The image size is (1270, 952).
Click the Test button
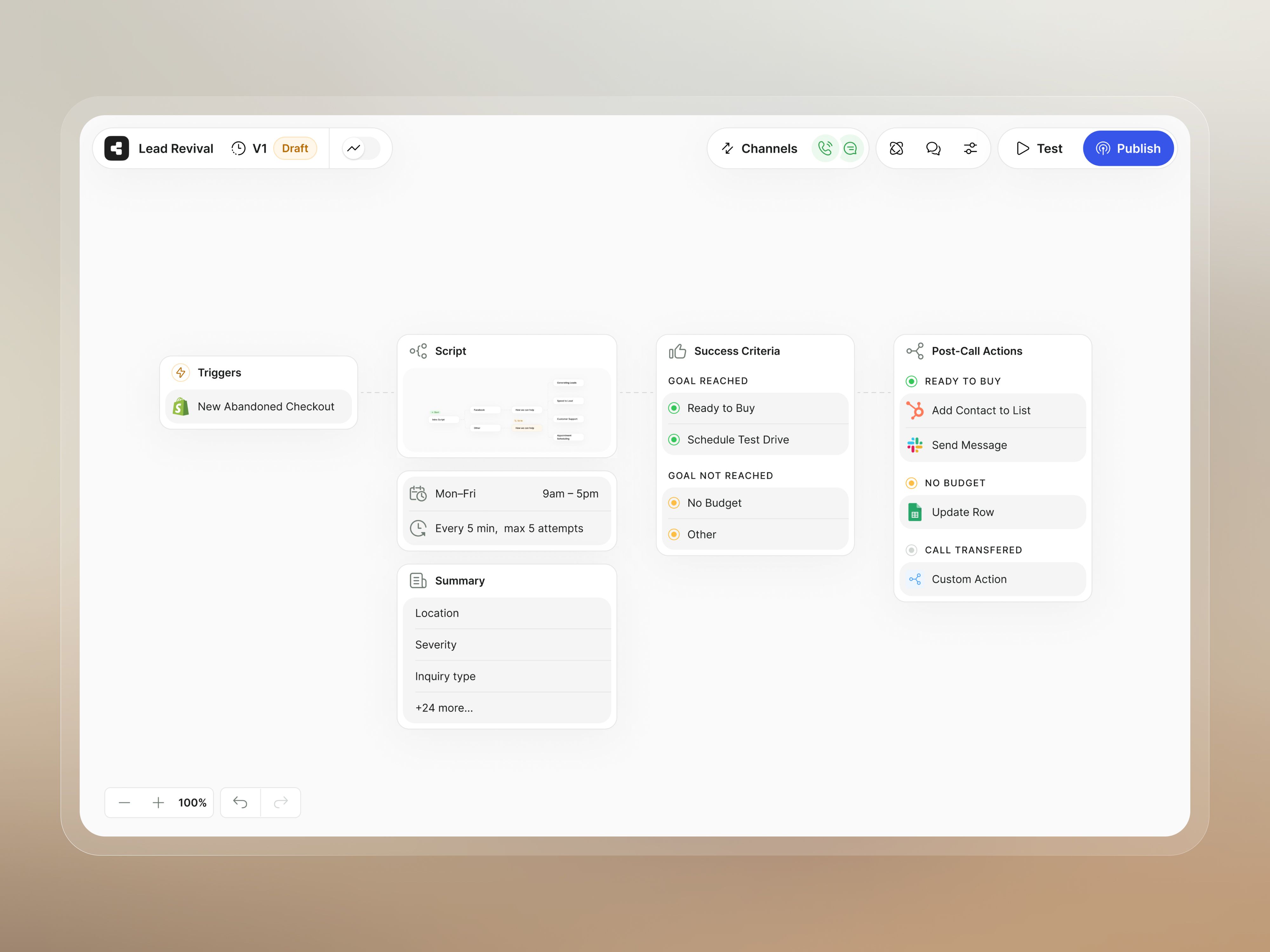(x=1040, y=149)
